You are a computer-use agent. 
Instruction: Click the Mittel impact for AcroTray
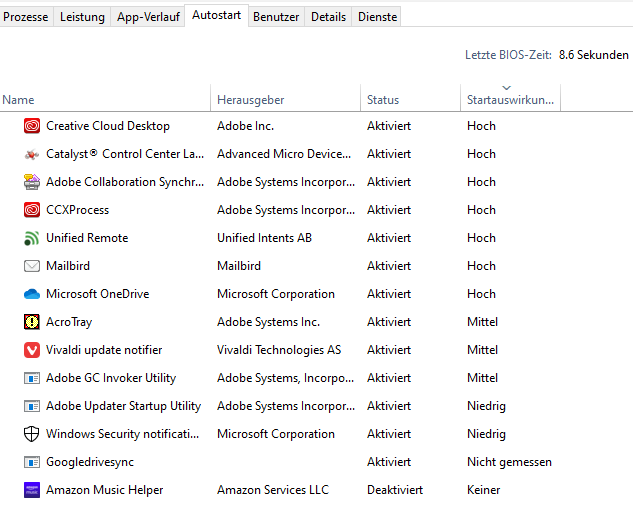[x=482, y=322]
